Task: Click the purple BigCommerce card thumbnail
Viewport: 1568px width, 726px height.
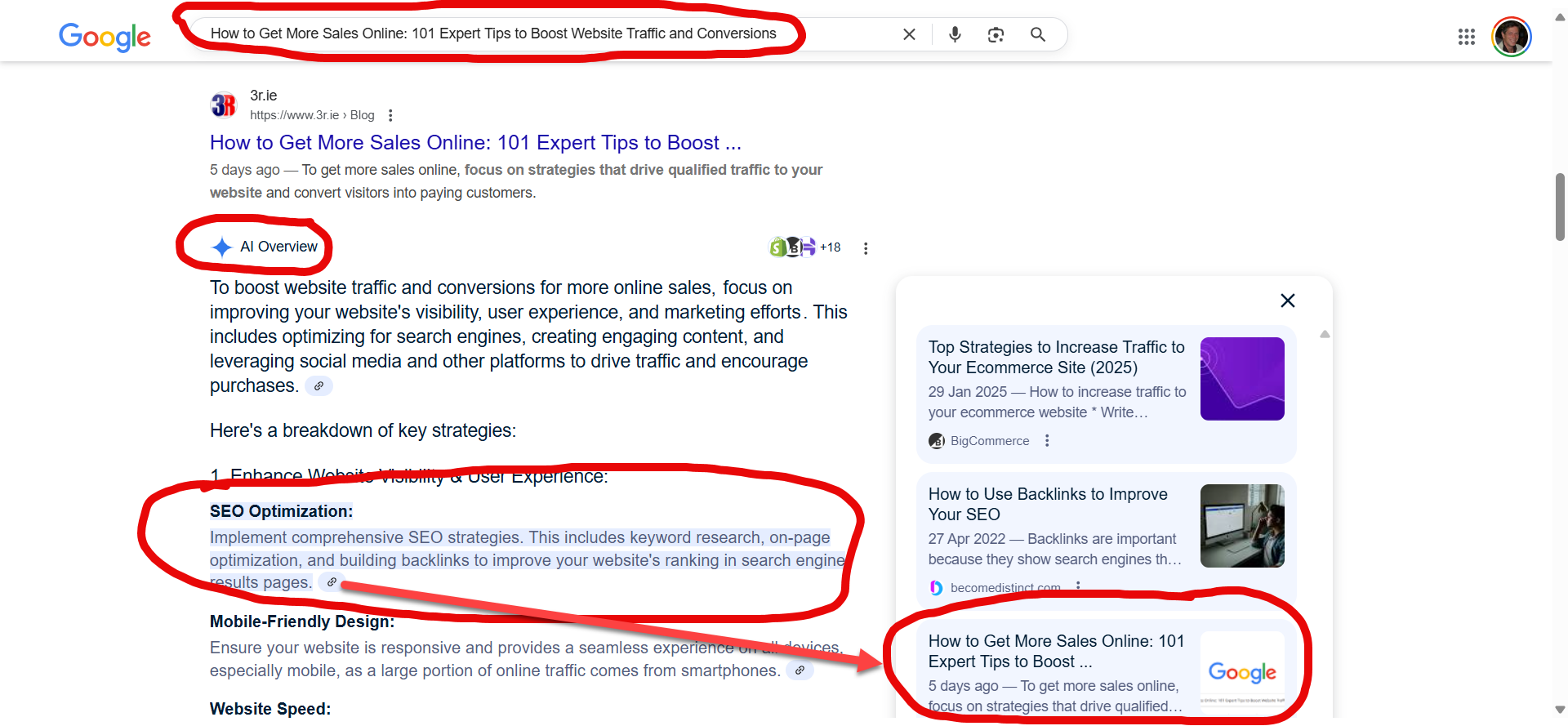Action: tap(1242, 379)
